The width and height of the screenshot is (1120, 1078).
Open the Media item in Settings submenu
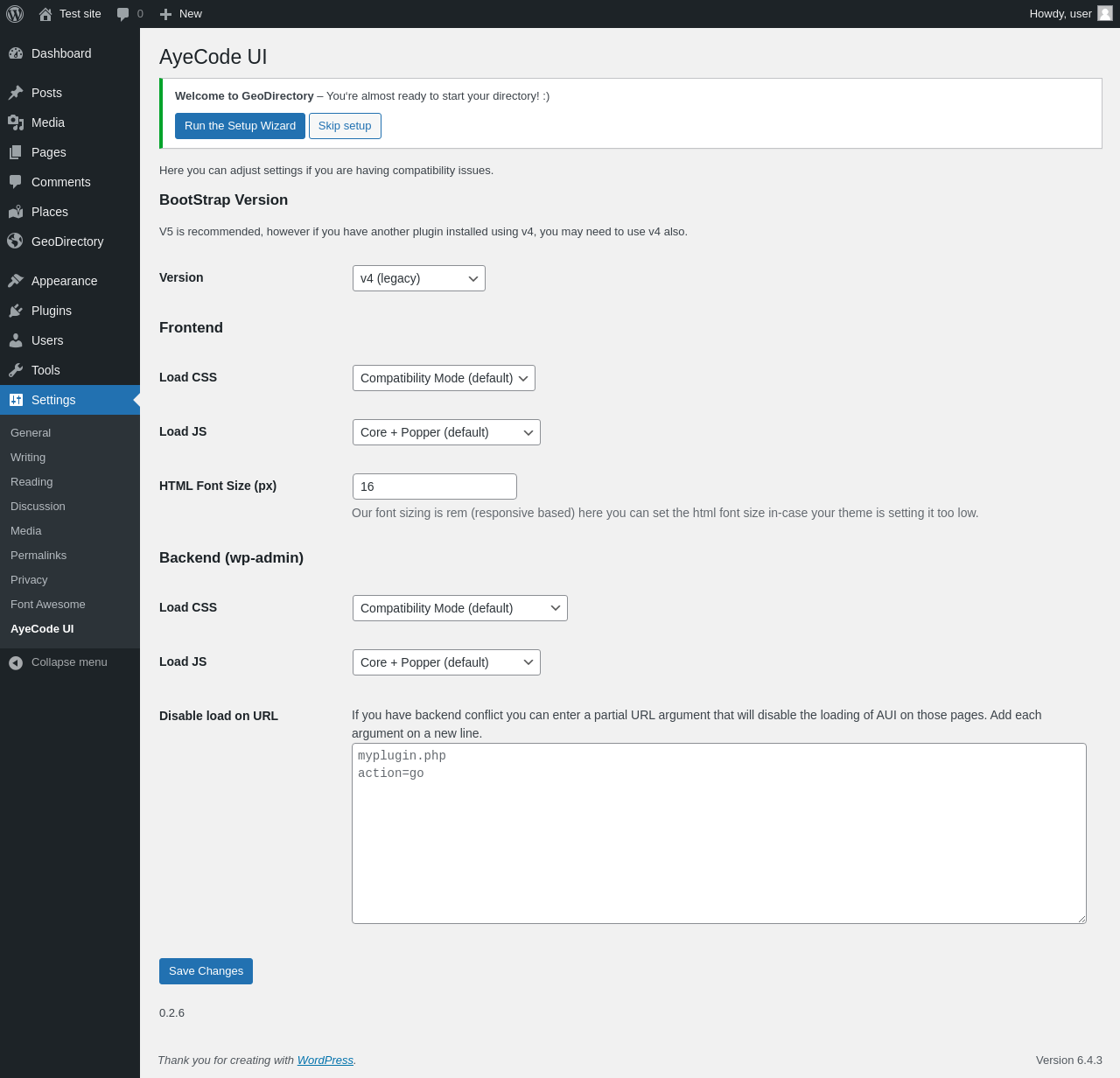click(26, 531)
